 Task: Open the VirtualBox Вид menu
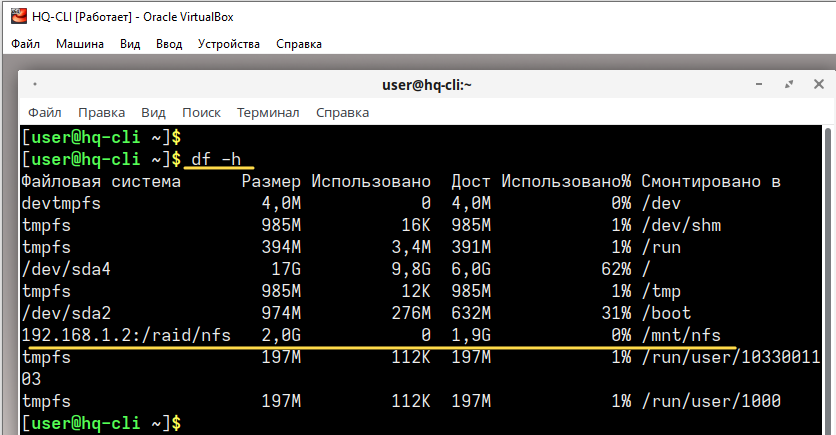pos(130,44)
